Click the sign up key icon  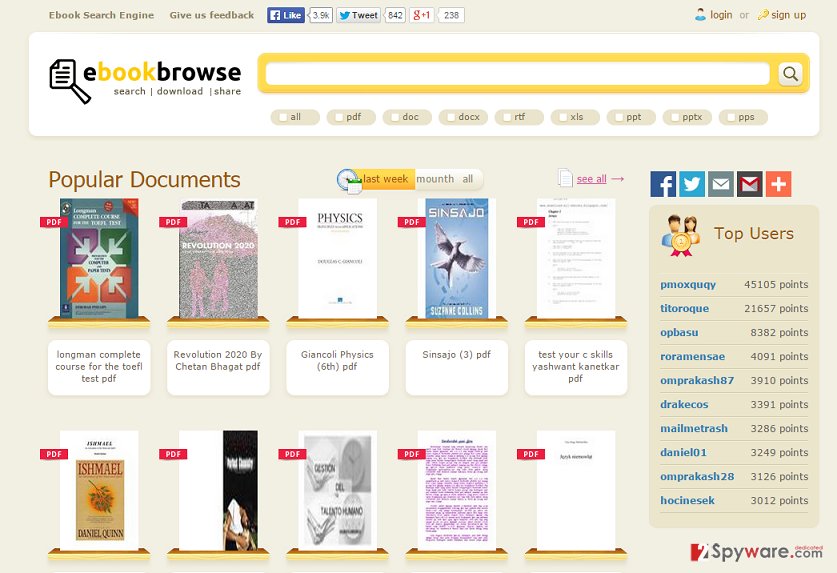coord(763,15)
